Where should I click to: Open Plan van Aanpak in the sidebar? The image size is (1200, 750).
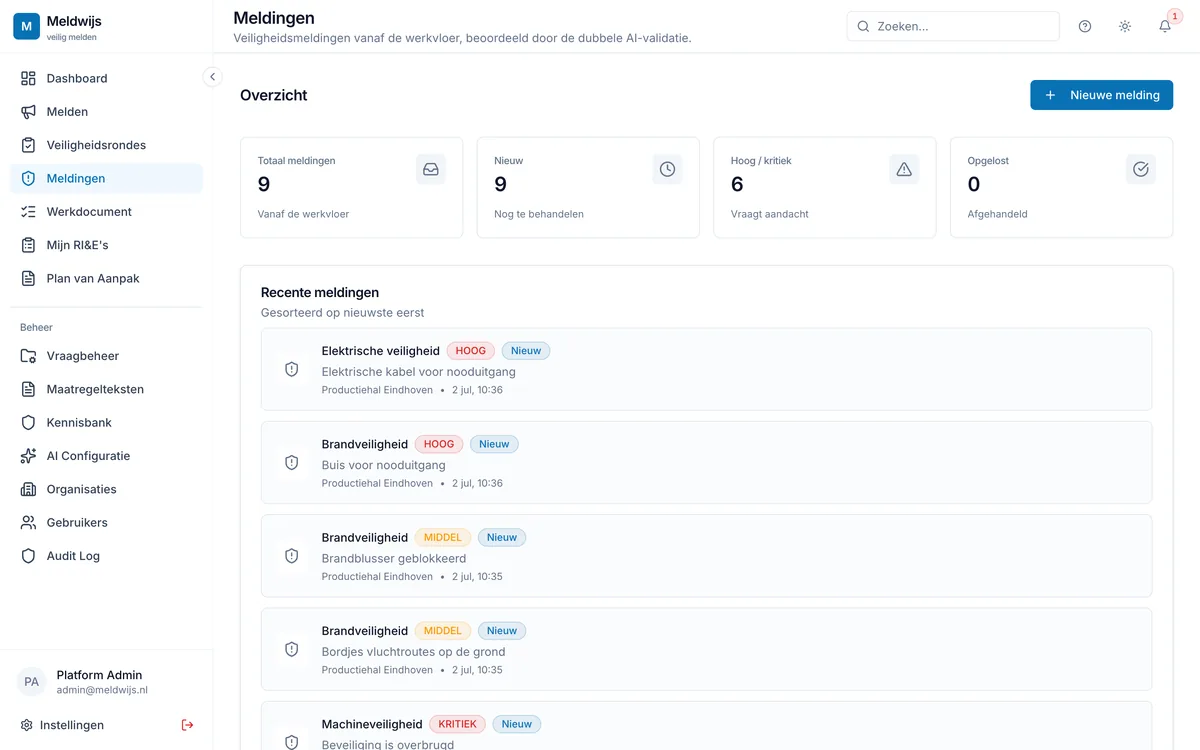pyautogui.click(x=106, y=278)
